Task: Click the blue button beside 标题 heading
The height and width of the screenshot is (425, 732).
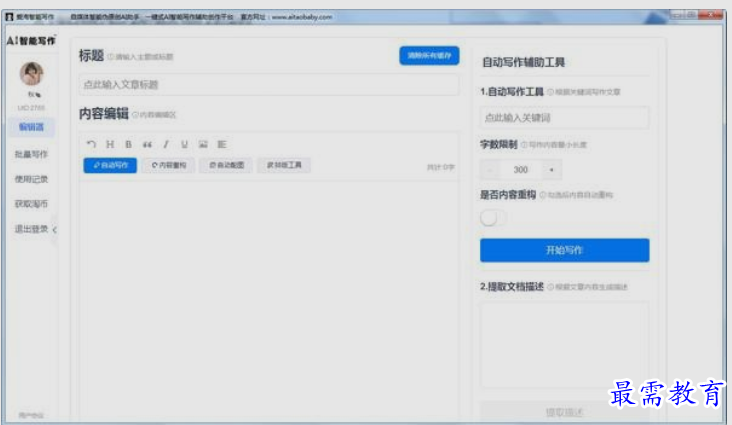Action: pyautogui.click(x=429, y=56)
